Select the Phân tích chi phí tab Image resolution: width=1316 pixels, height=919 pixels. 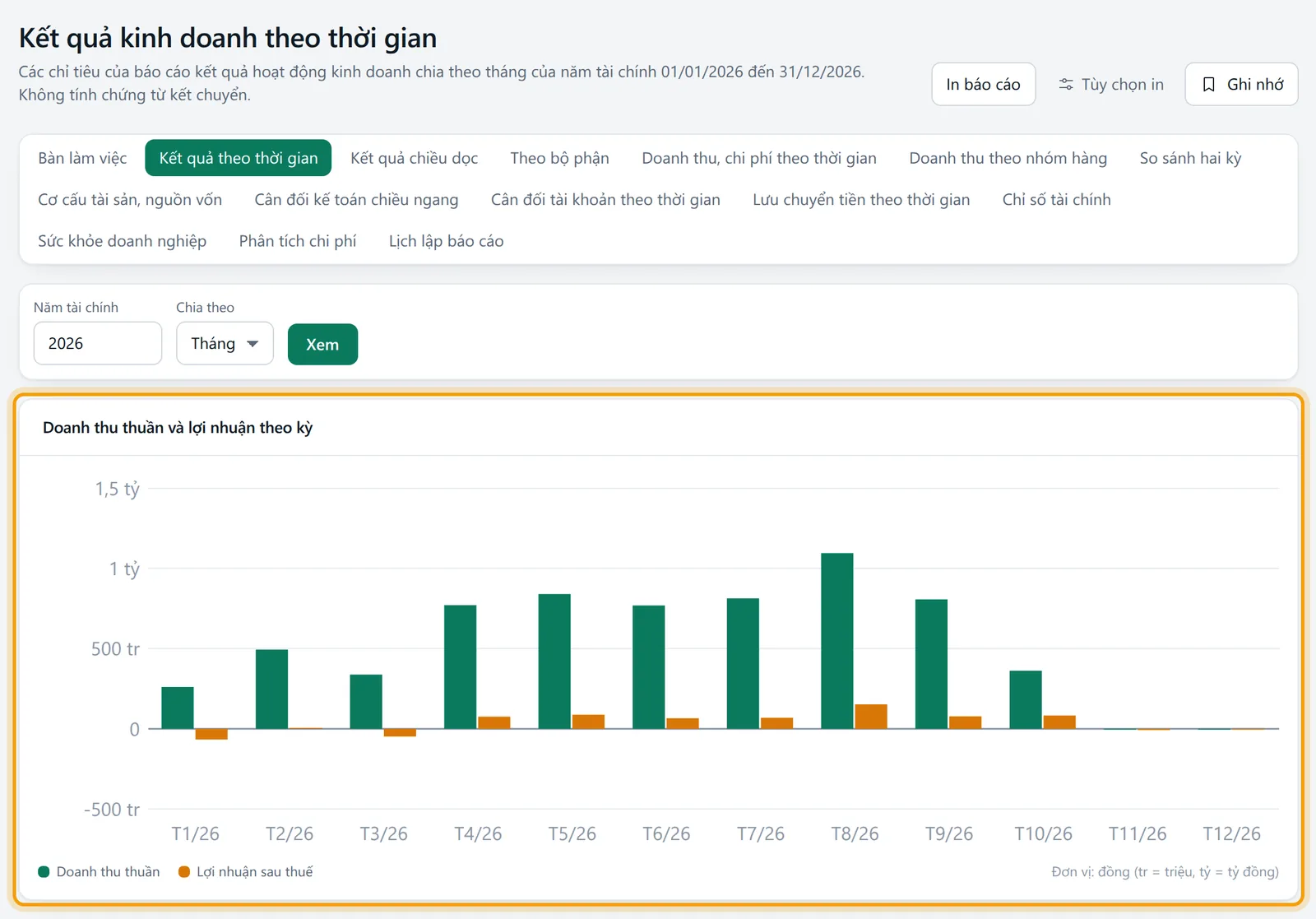[298, 241]
